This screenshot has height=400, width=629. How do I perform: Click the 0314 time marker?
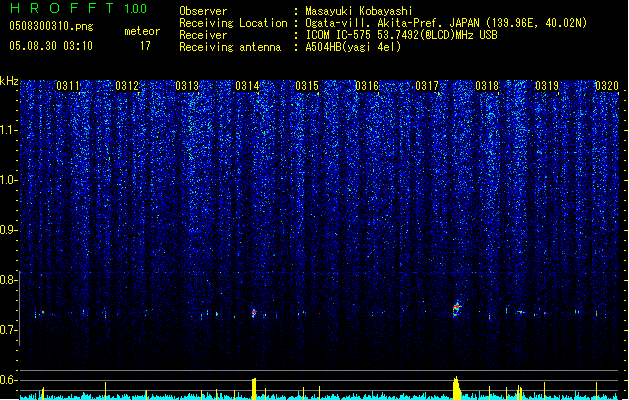pos(247,86)
